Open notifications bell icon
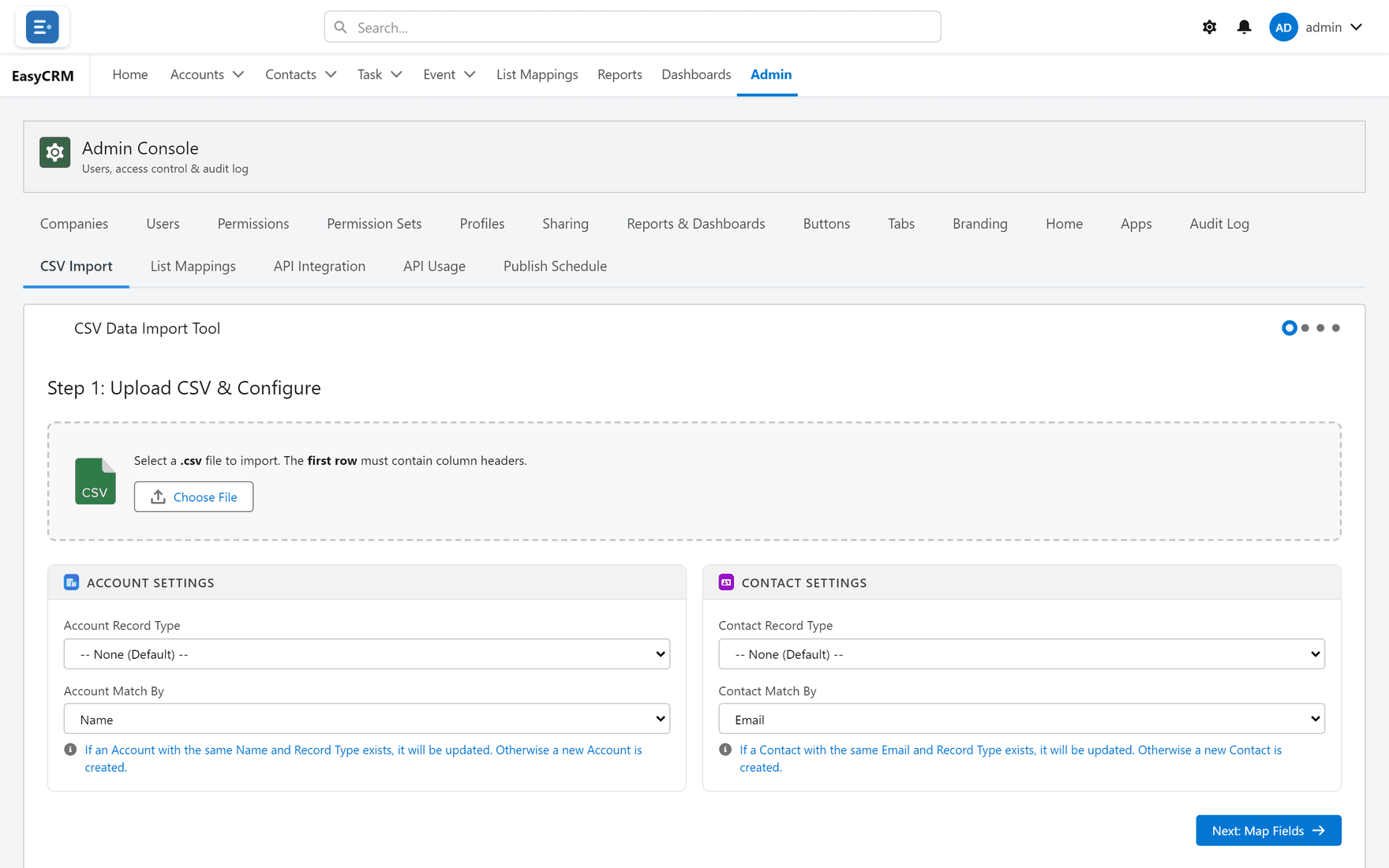This screenshot has width=1389, height=868. [1244, 27]
